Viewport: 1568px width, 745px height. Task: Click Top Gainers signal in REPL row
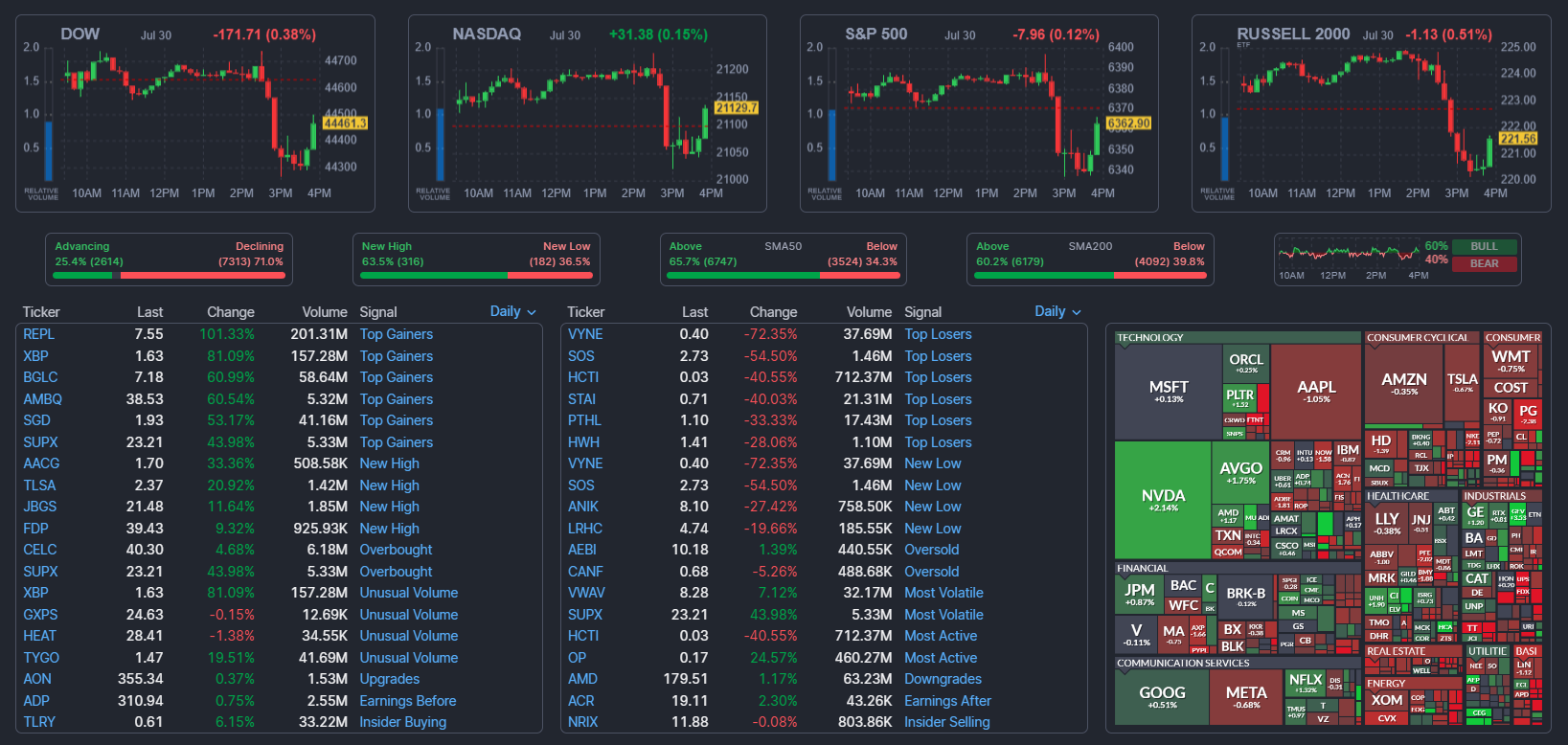pyautogui.click(x=397, y=334)
